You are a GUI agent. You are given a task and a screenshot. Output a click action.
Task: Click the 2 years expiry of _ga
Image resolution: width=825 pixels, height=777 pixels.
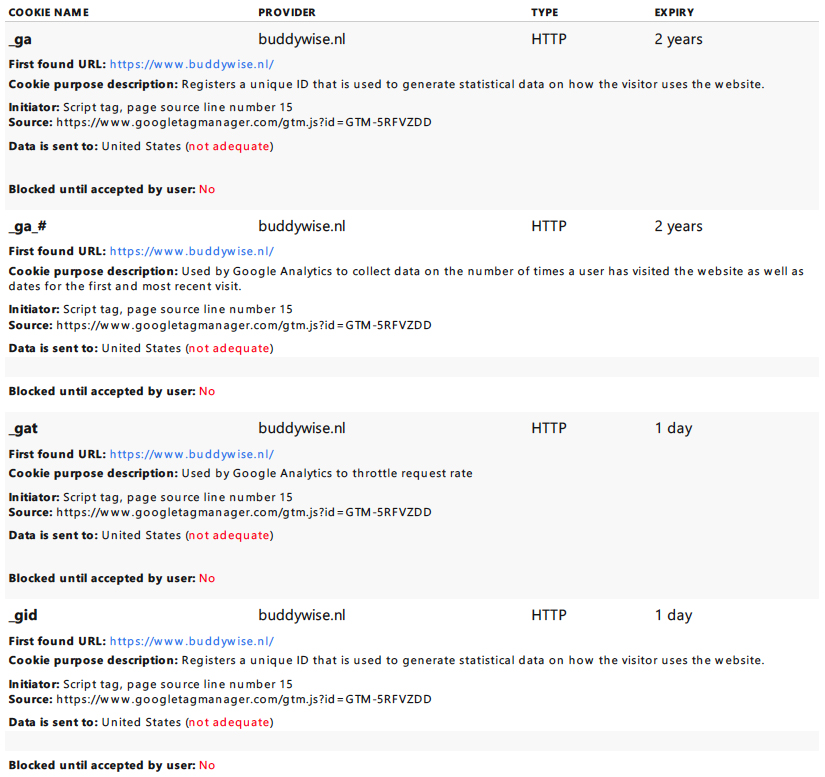tap(678, 39)
